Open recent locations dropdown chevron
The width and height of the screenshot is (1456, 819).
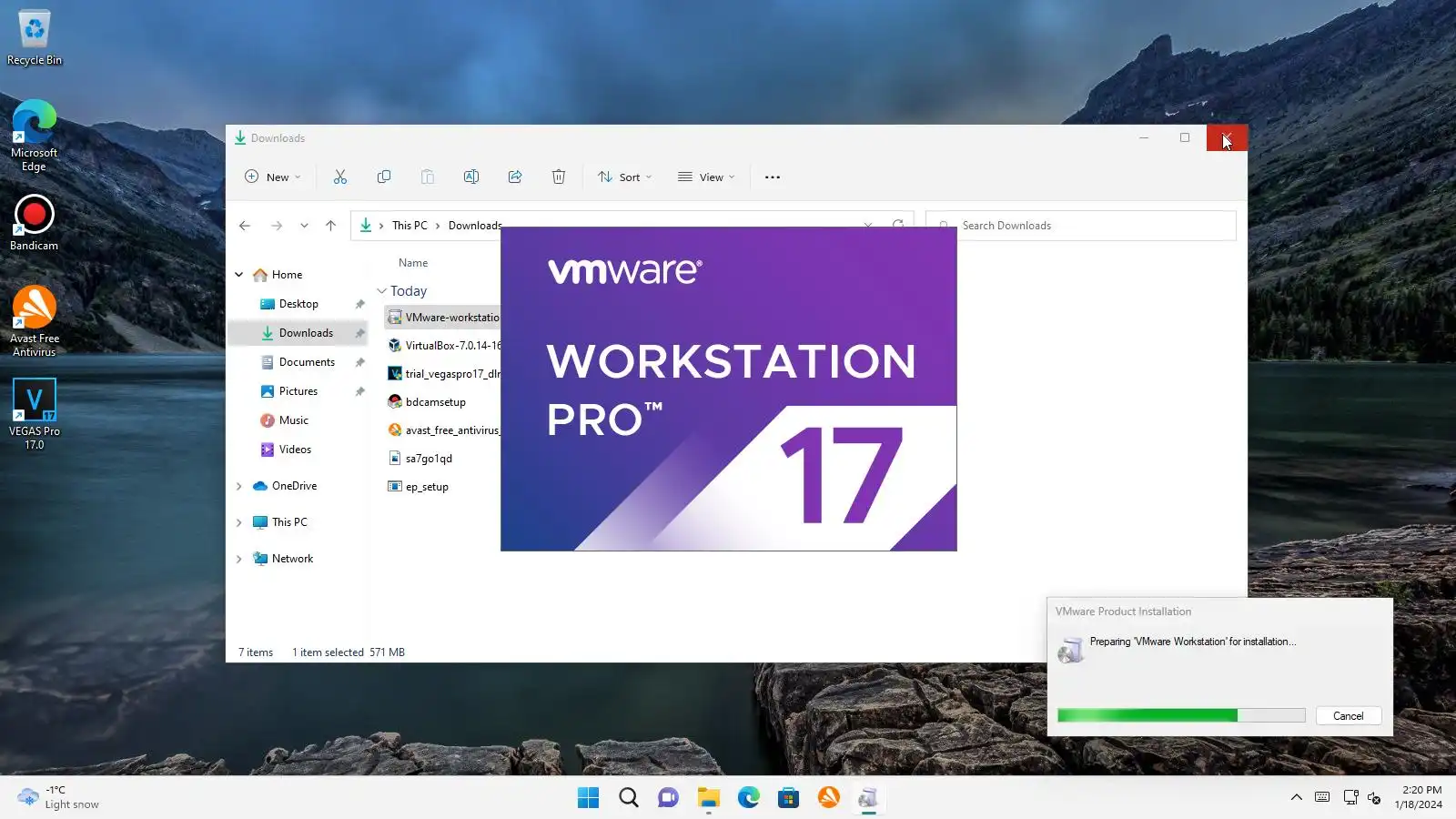click(x=304, y=226)
